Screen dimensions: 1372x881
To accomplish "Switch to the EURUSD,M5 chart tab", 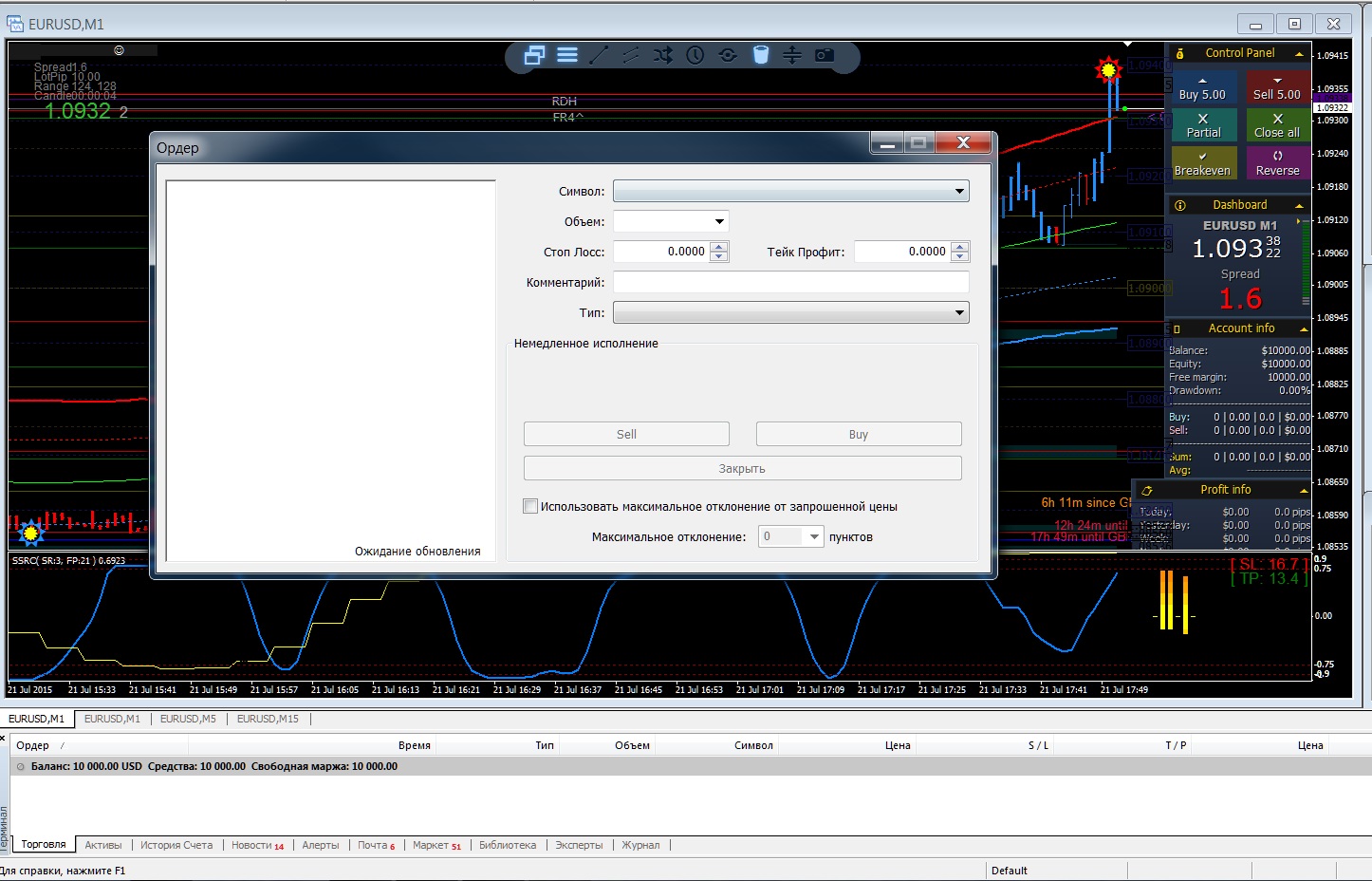I will click(188, 719).
